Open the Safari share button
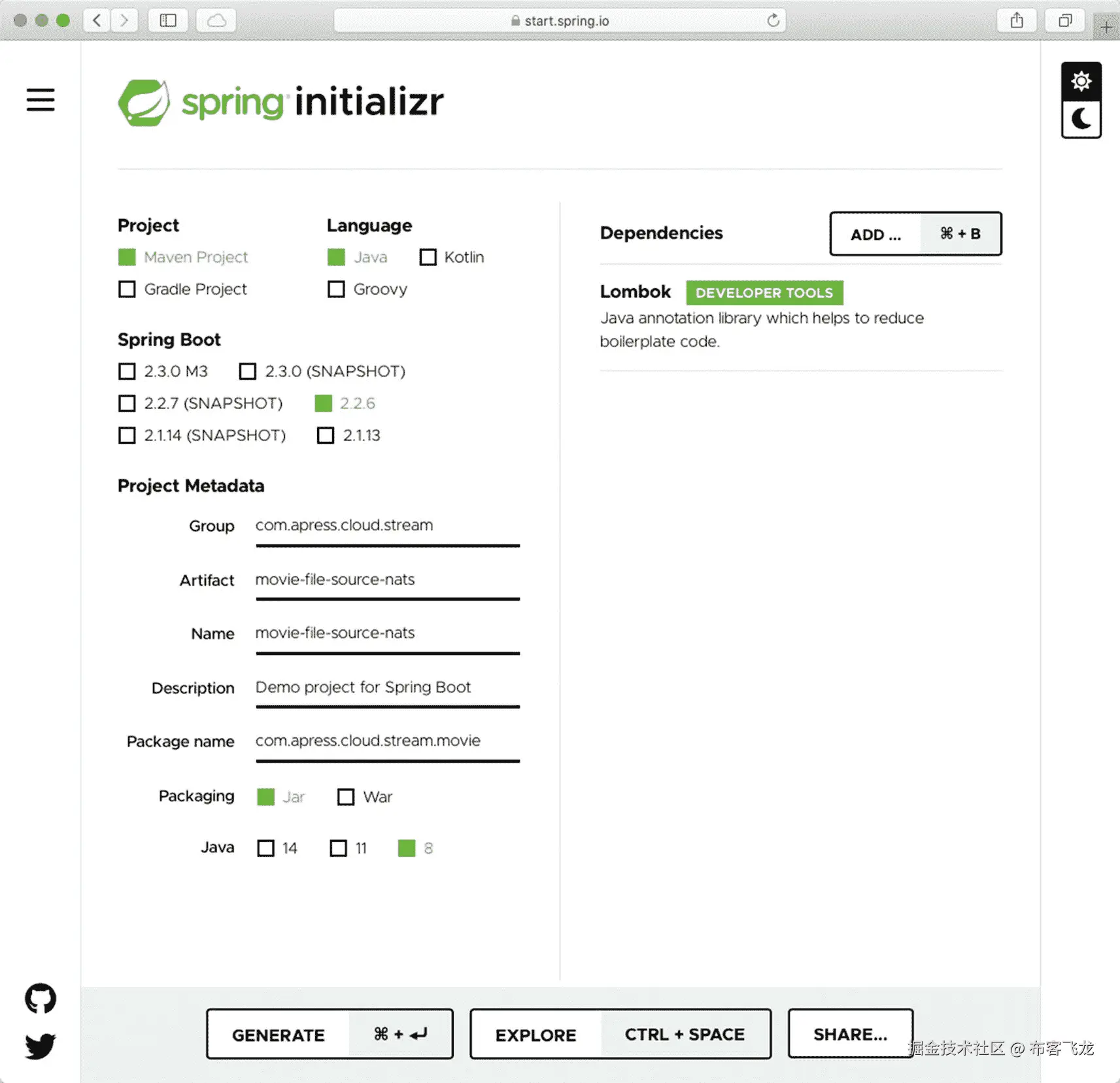This screenshot has width=1120, height=1083. pyautogui.click(x=1017, y=20)
